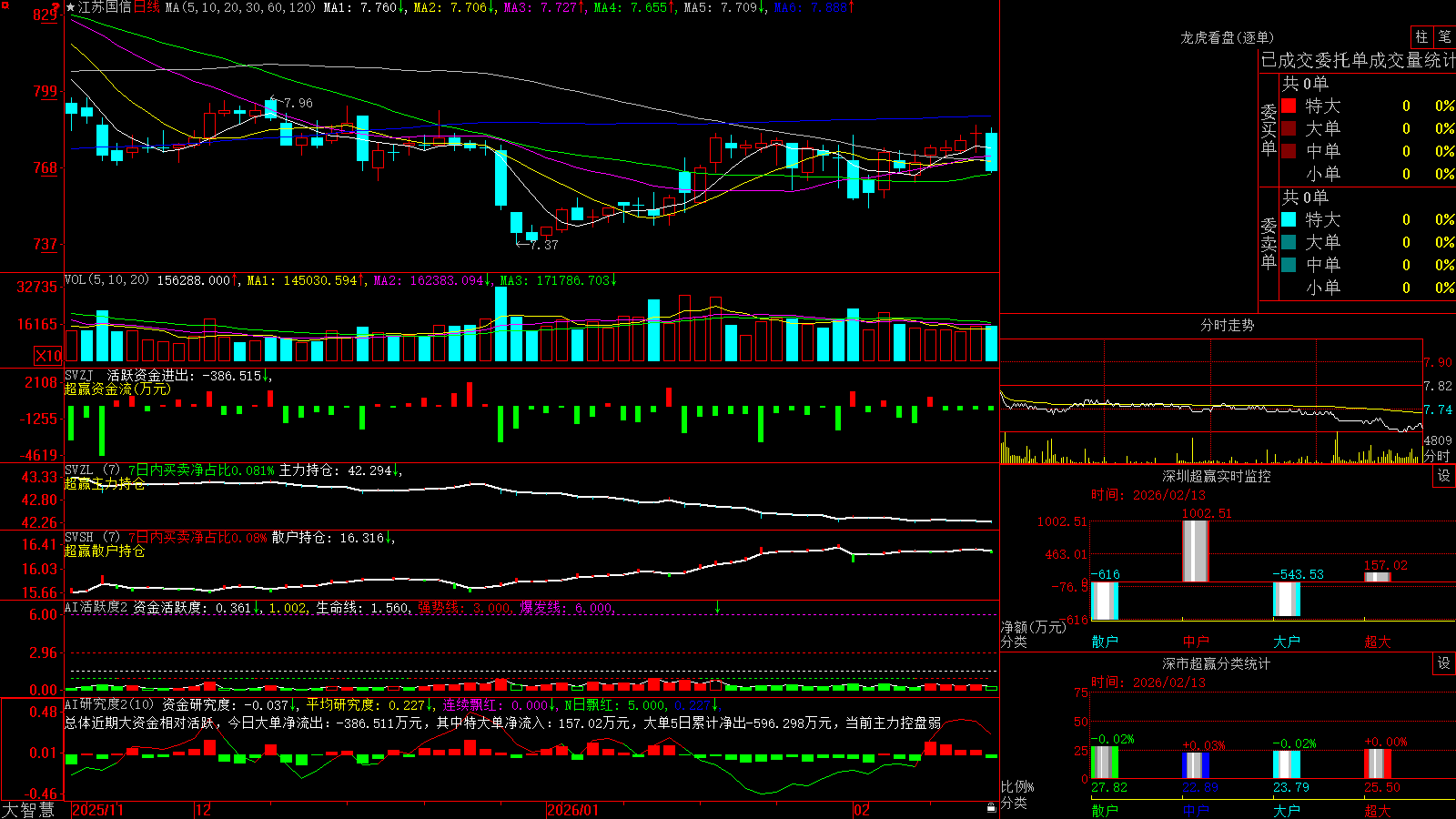The width and height of the screenshot is (1456, 819).
Task: Select 超大 category in 分类统计 chart
Action: tap(1378, 810)
